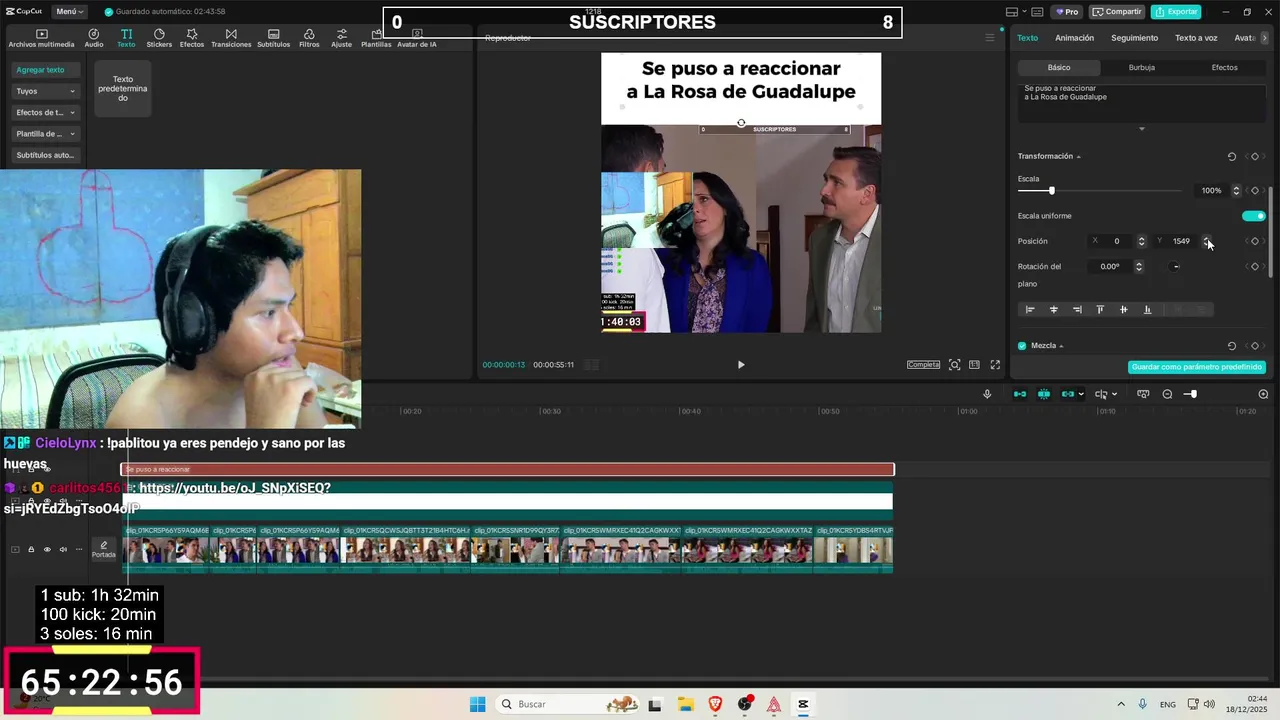The image size is (1280, 720).
Task: Expand the Plantilla de texto category
Action: pos(46,134)
